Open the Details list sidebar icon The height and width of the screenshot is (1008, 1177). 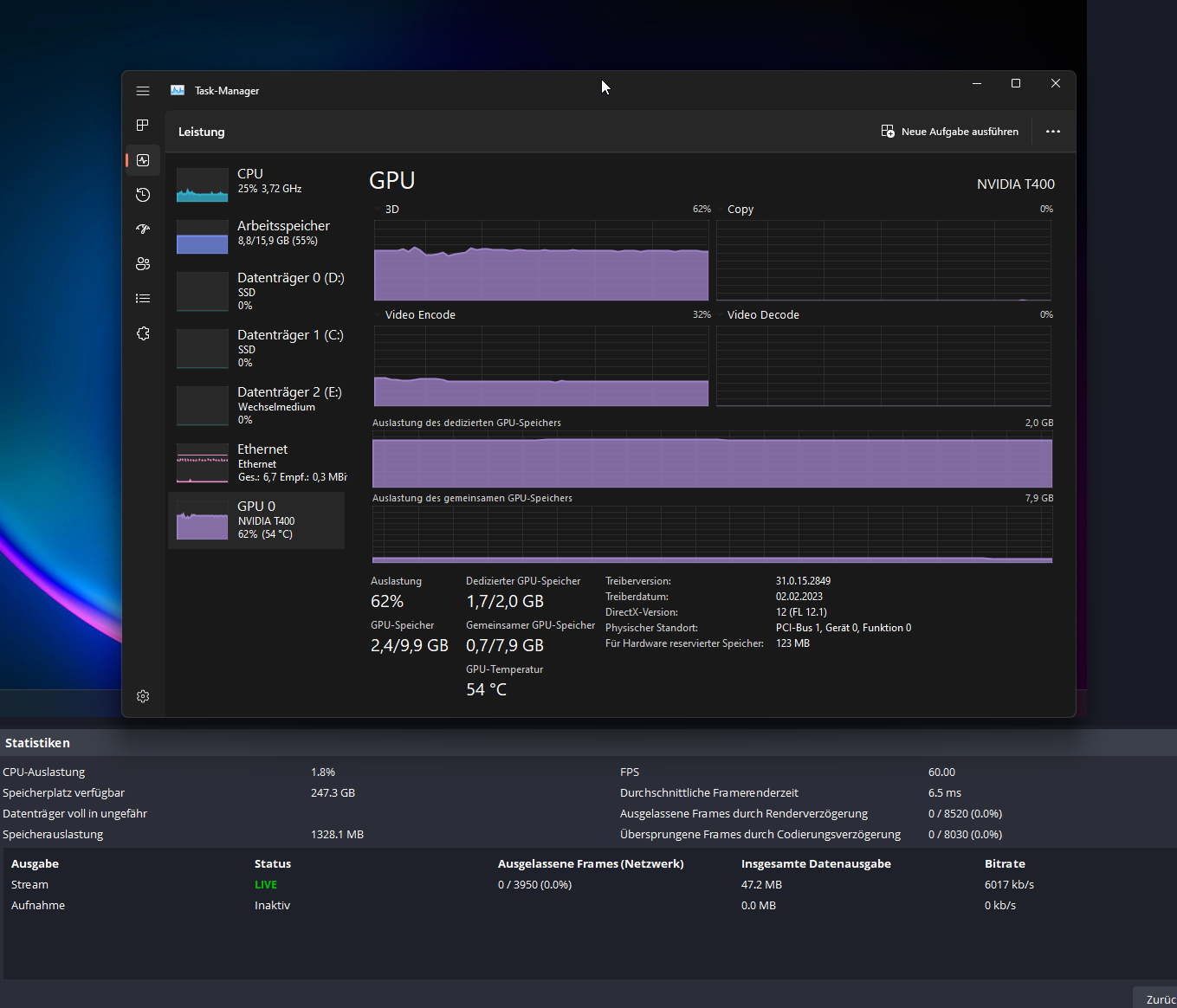(x=143, y=299)
